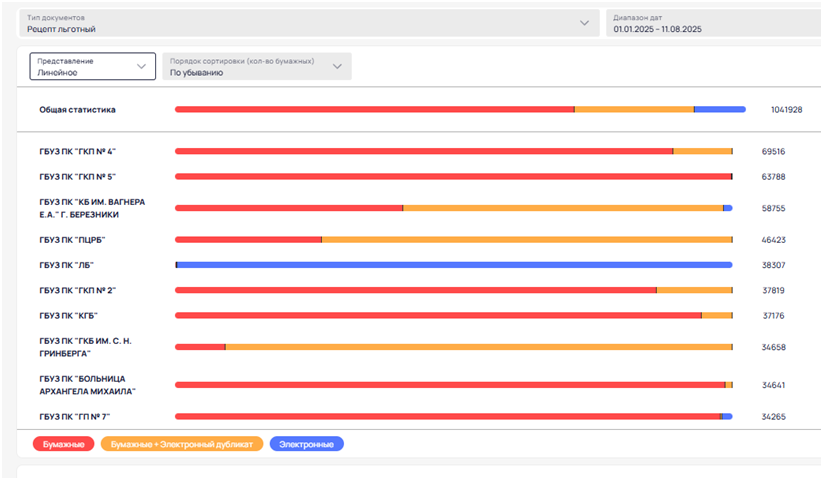
Task: Click orange segment of ГКБ Гринберга bar
Action: click(x=479, y=347)
